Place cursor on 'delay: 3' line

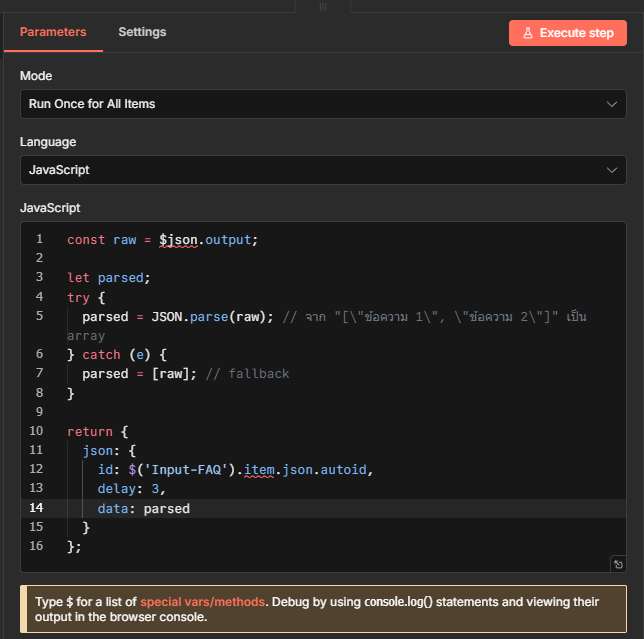(130, 489)
